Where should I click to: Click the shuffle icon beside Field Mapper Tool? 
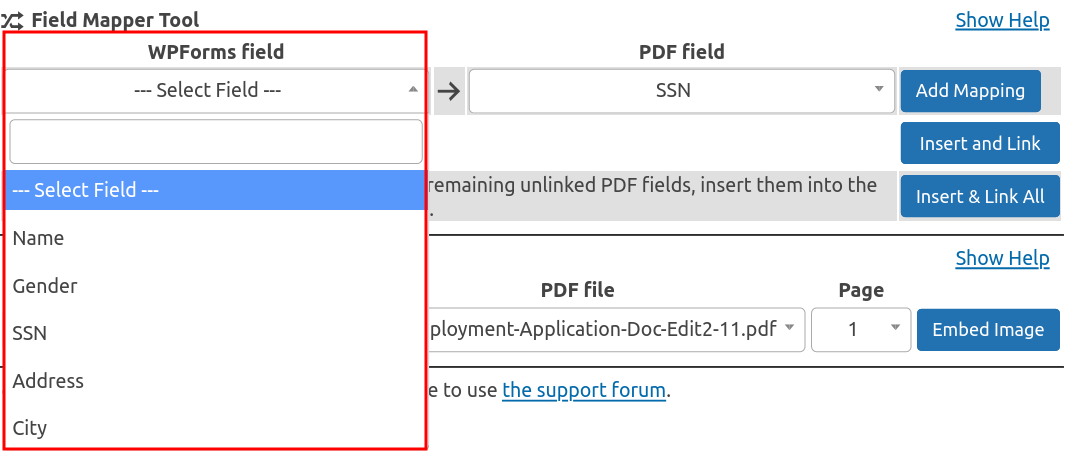tap(13, 20)
